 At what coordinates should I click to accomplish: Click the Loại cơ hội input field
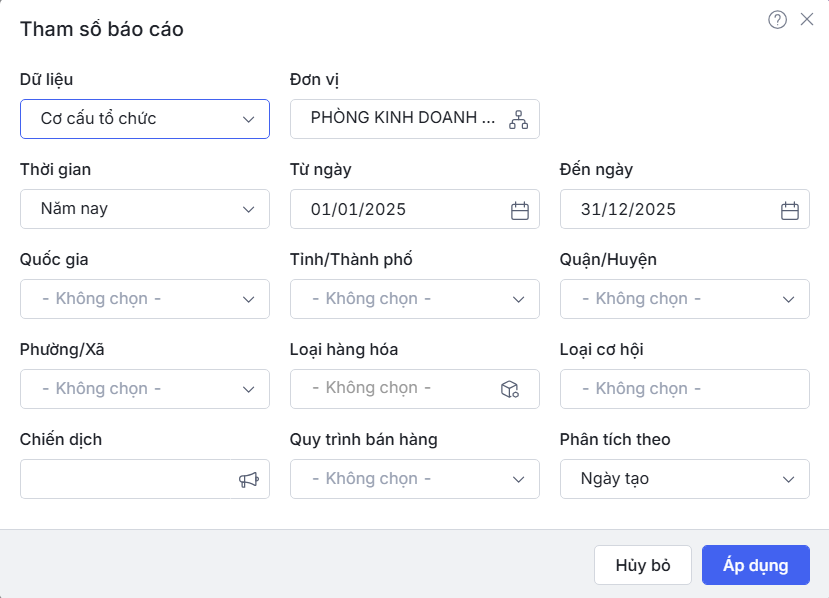[x=685, y=389]
